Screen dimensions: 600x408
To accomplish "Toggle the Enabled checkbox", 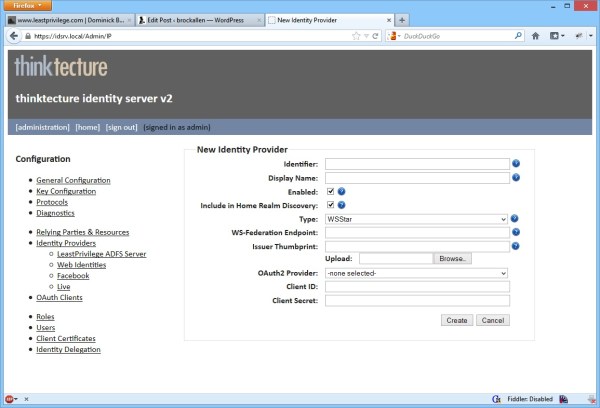I will (330, 191).
